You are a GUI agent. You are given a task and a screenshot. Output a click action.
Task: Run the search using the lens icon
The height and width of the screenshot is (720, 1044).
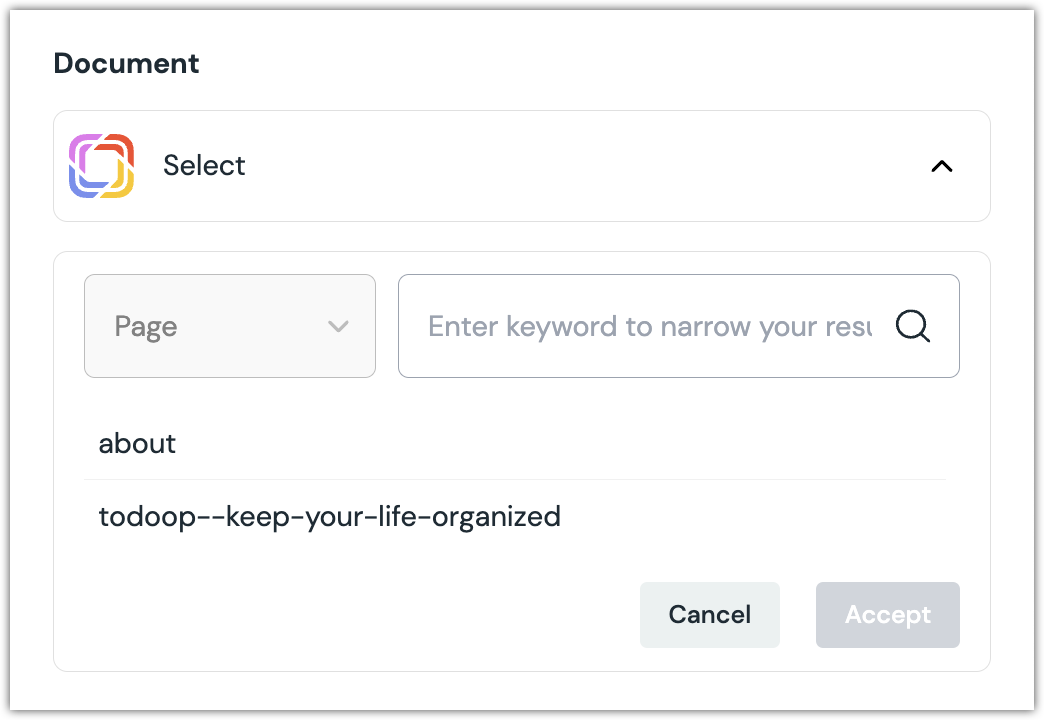[912, 326]
